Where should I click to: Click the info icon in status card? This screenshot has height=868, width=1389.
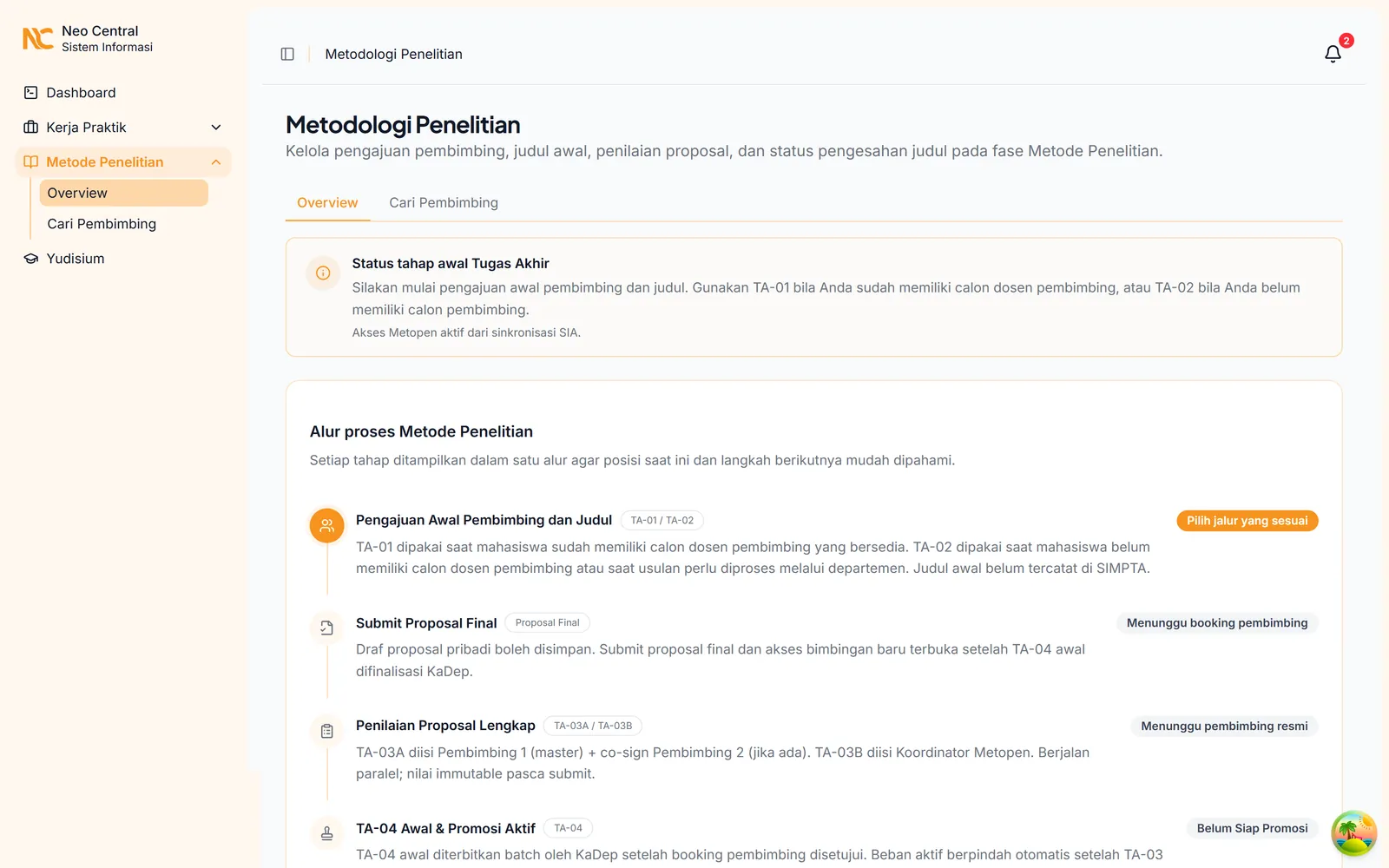click(323, 273)
